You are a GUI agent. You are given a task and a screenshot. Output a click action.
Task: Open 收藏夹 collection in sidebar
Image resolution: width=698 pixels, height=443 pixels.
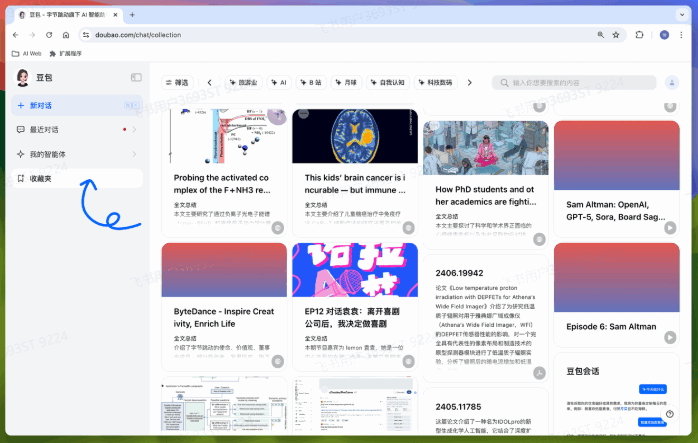click(77, 179)
